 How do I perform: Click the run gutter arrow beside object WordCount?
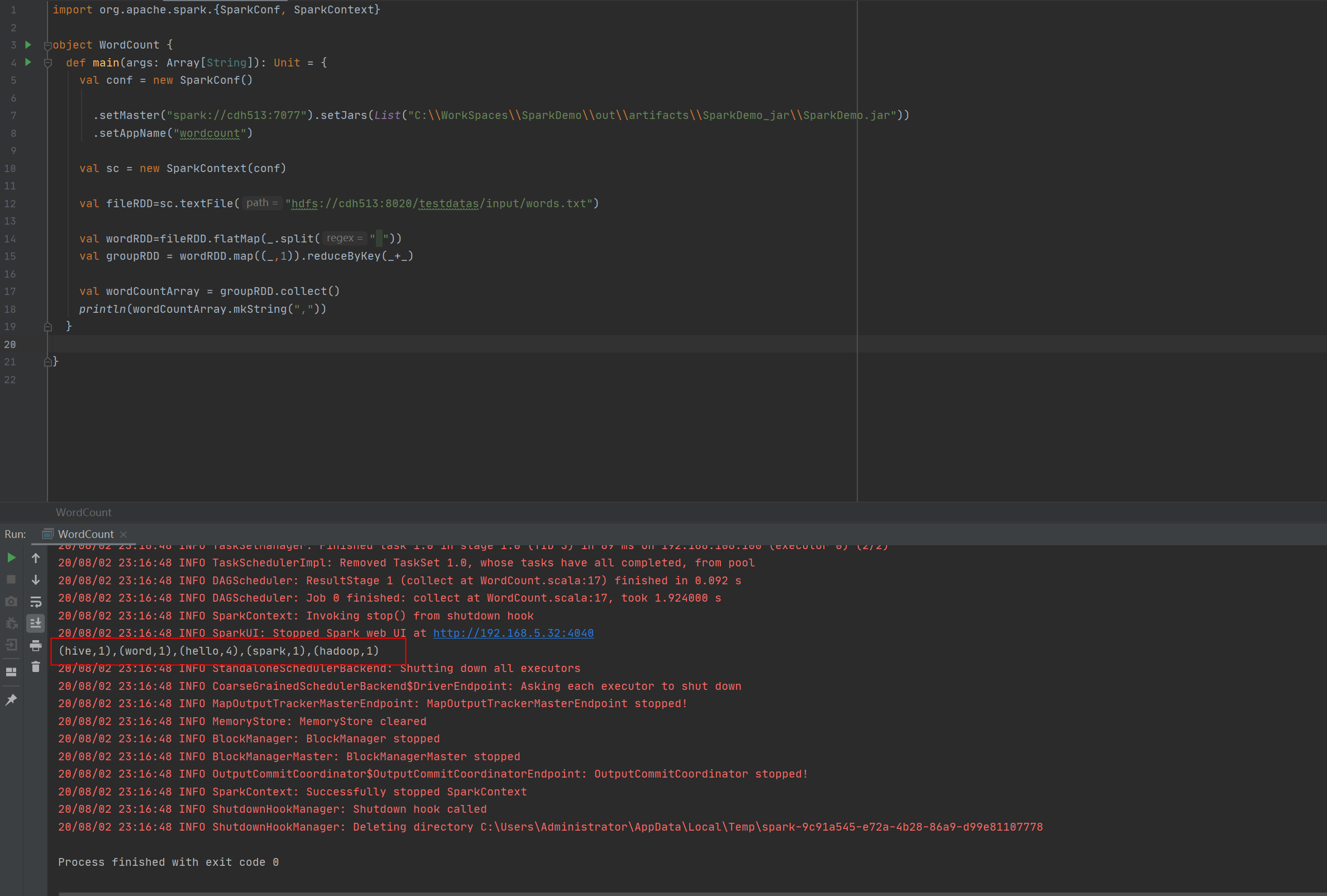tap(28, 45)
